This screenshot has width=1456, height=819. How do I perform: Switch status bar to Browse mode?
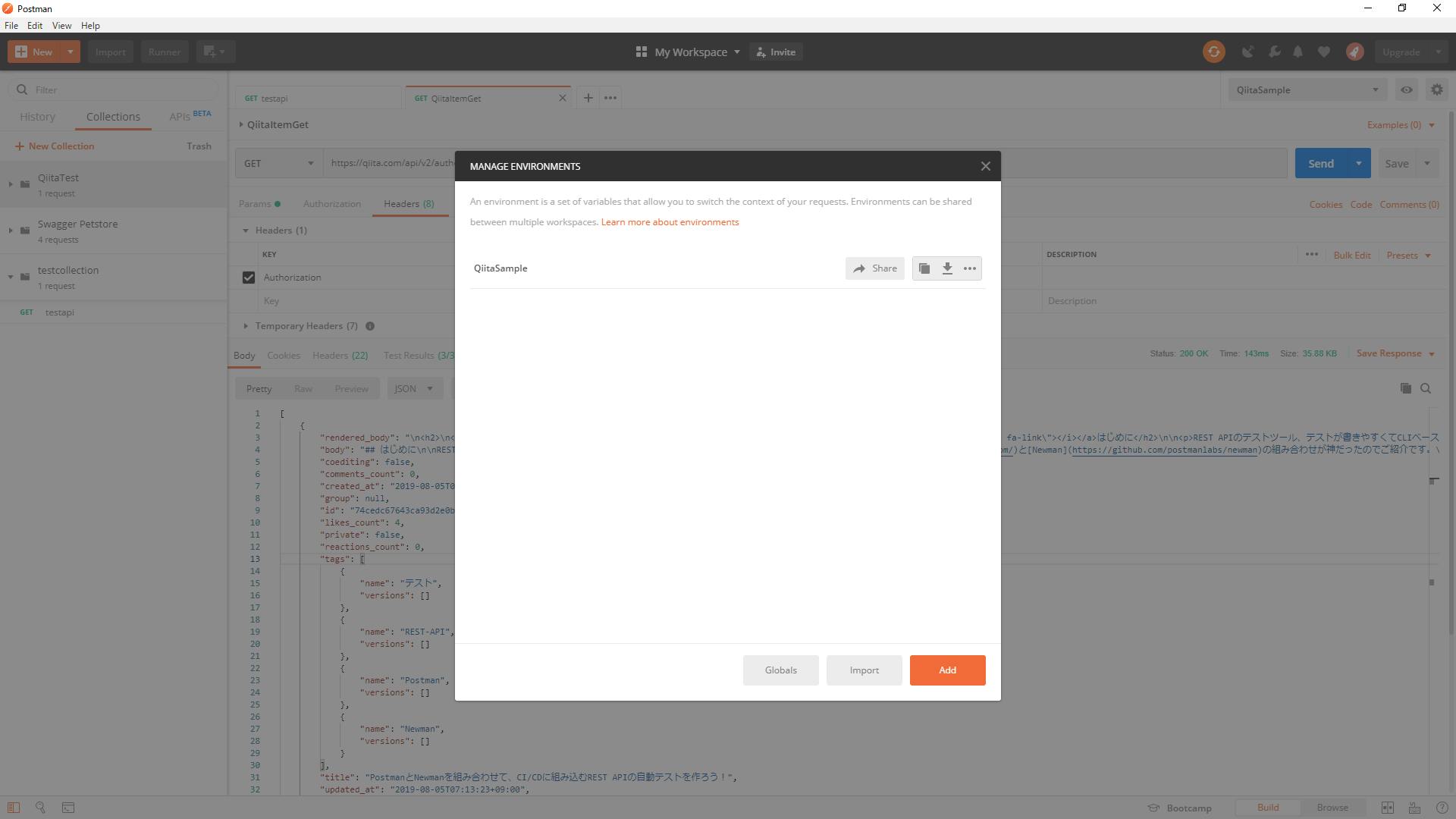point(1332,808)
